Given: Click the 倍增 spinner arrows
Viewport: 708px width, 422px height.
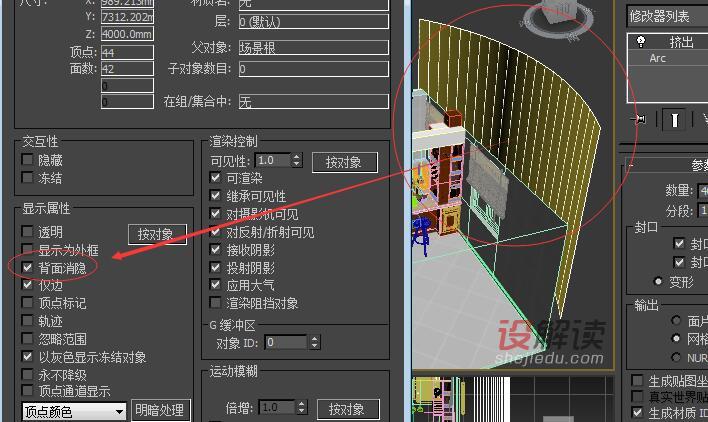Looking at the screenshot, I should pyautogui.click(x=302, y=408).
